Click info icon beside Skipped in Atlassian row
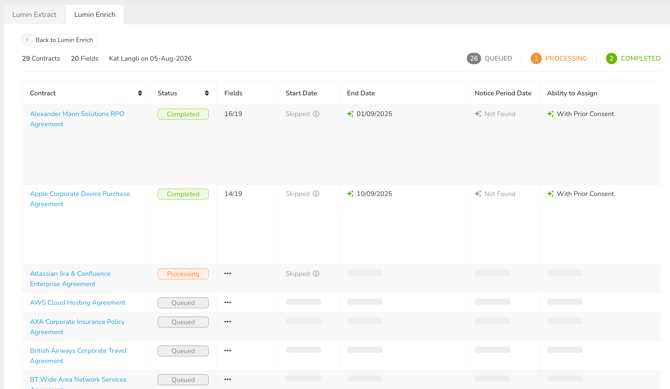 tap(316, 274)
